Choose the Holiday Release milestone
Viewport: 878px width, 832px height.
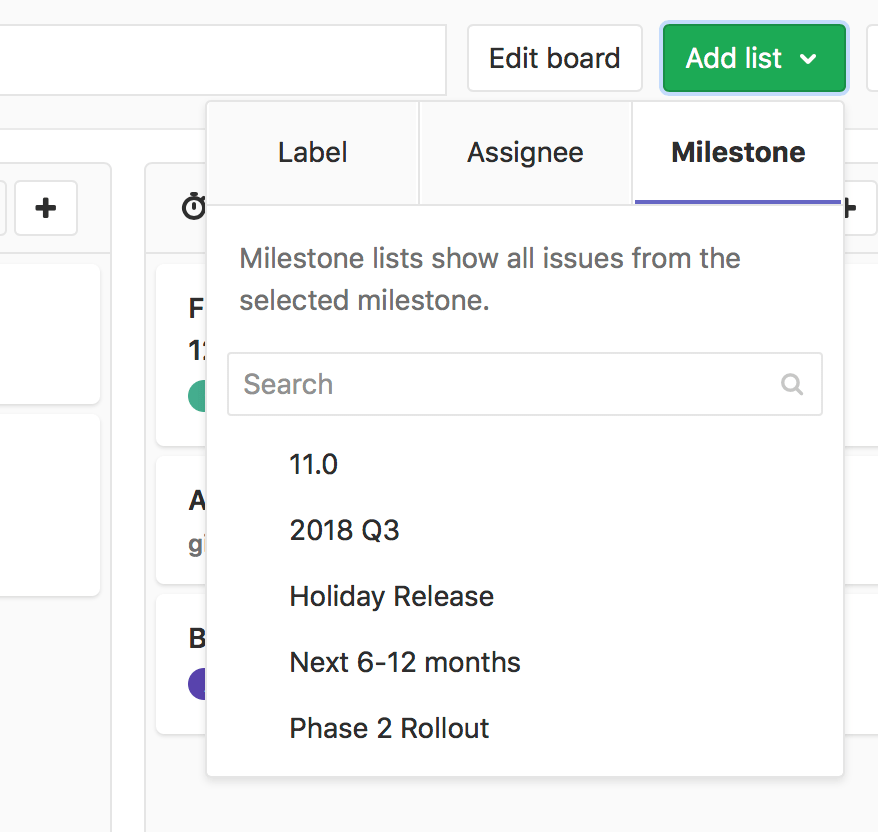click(x=391, y=596)
